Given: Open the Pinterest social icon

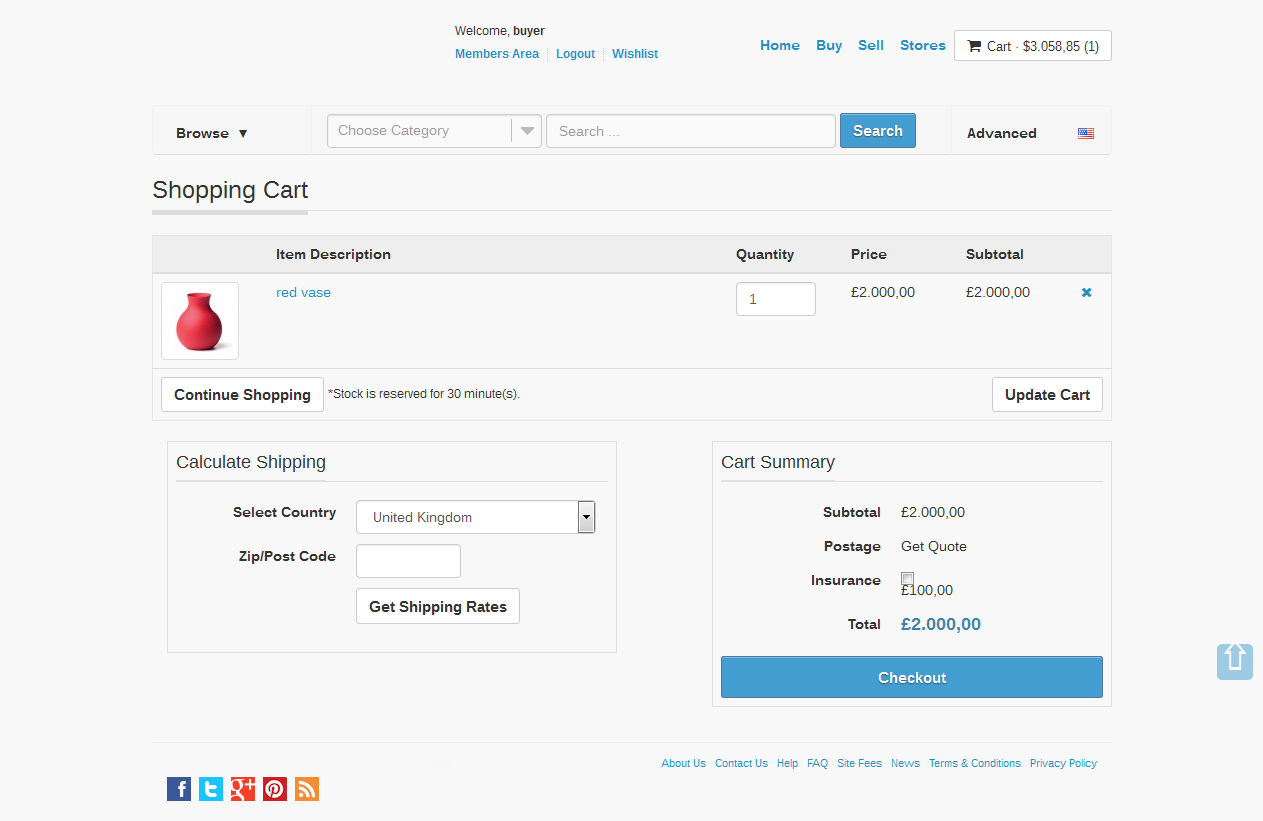Looking at the screenshot, I should tap(275, 789).
